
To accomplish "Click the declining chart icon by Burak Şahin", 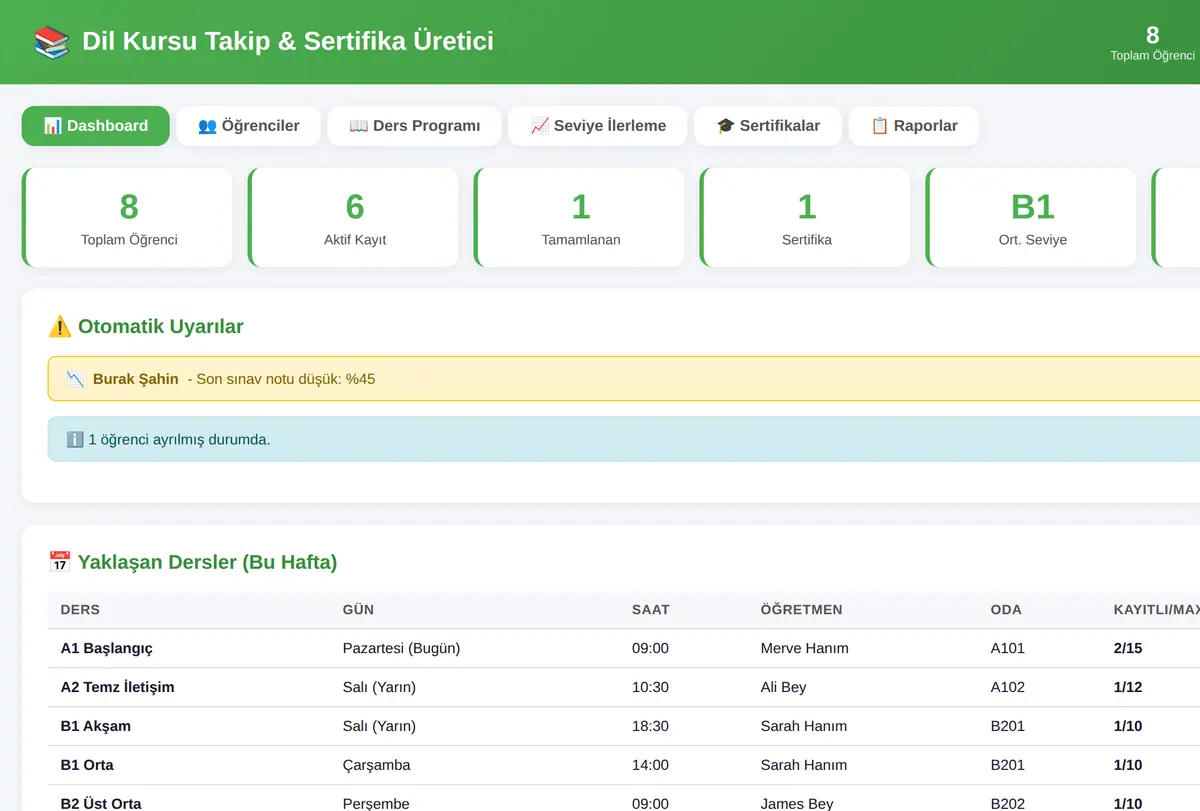I will coord(75,379).
